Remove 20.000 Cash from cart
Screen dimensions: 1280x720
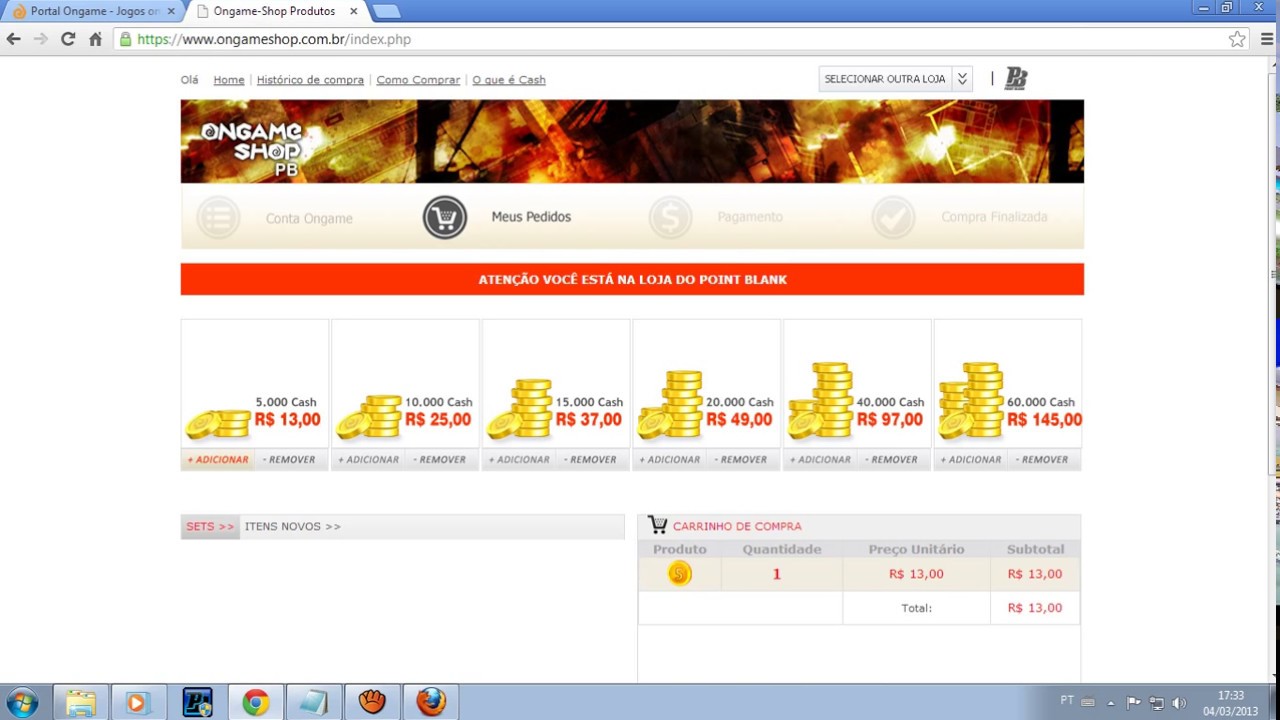pyautogui.click(x=743, y=460)
